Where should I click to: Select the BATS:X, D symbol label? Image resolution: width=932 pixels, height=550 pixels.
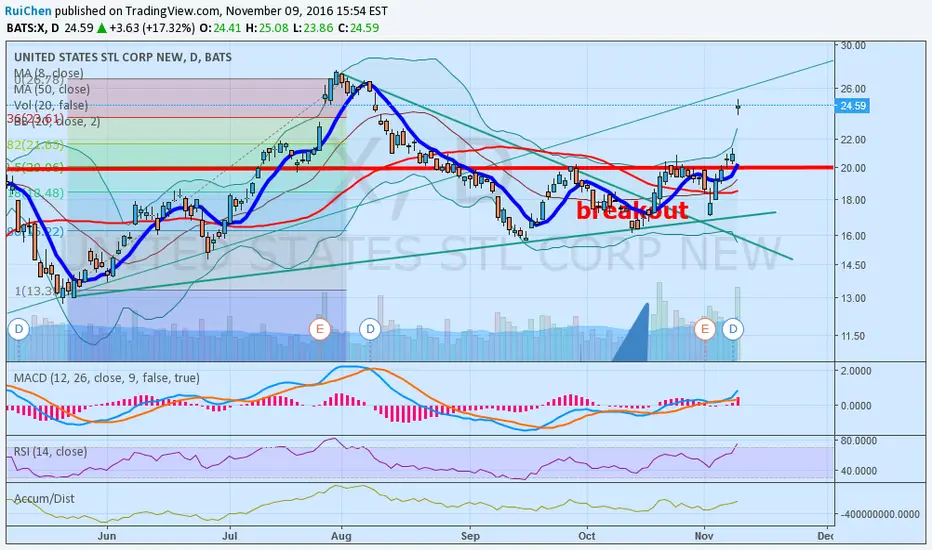33,28
